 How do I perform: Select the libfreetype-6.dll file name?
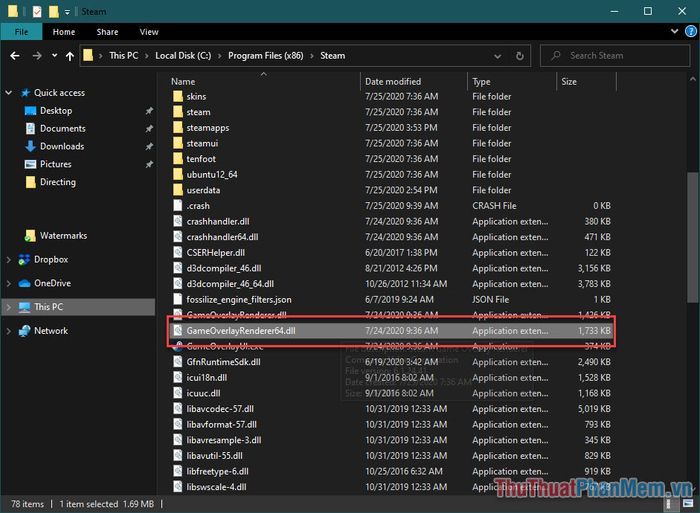pos(217,471)
